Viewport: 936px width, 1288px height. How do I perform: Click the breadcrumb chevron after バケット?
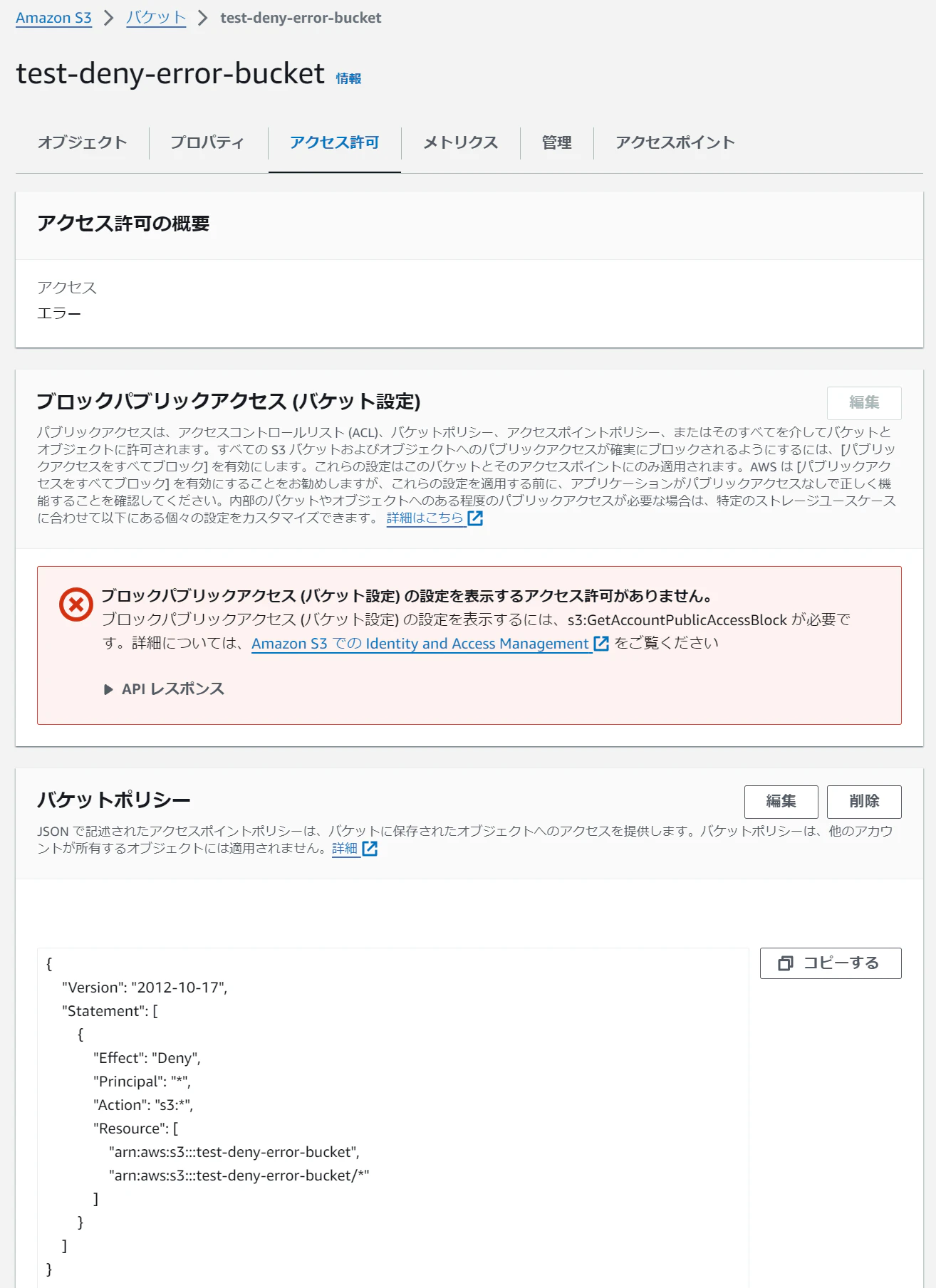tap(203, 18)
